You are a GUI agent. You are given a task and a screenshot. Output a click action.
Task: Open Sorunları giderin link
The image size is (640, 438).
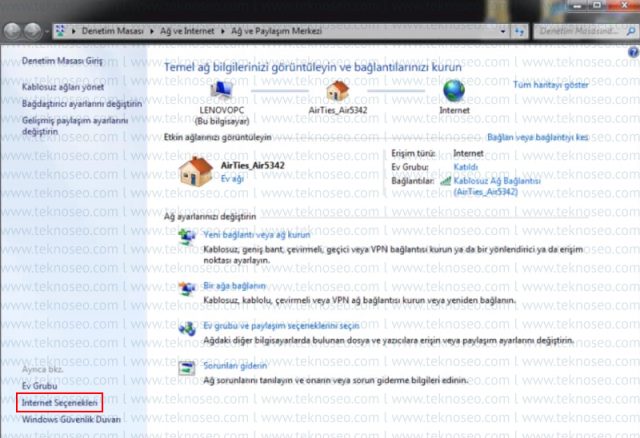(235, 366)
